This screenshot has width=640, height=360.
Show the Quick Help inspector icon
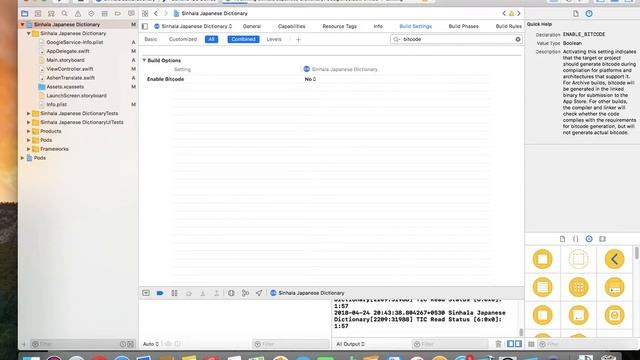589,13
